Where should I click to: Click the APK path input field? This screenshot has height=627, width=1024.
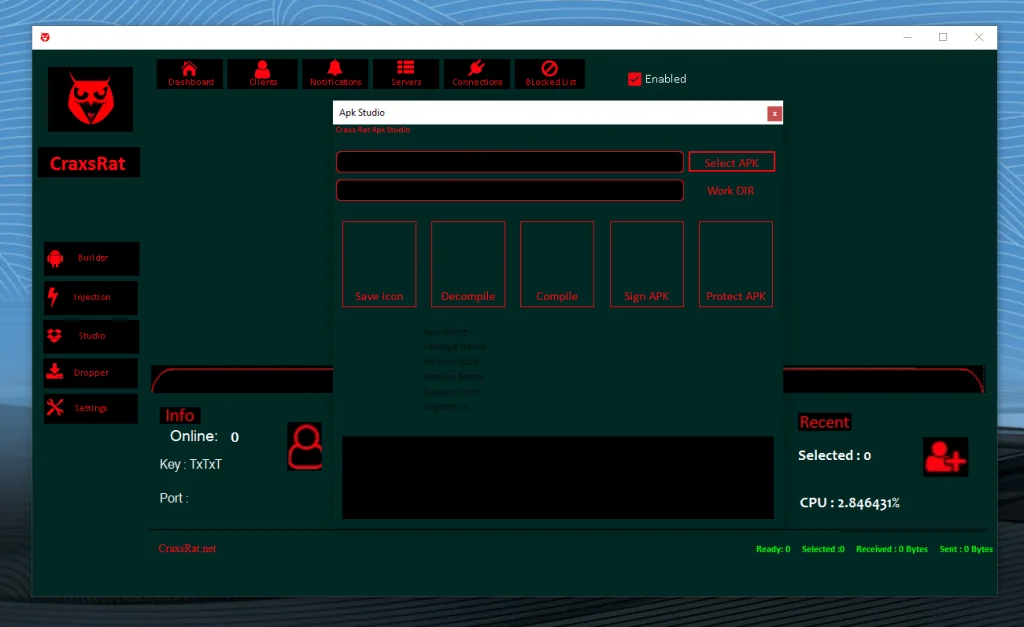coord(509,162)
